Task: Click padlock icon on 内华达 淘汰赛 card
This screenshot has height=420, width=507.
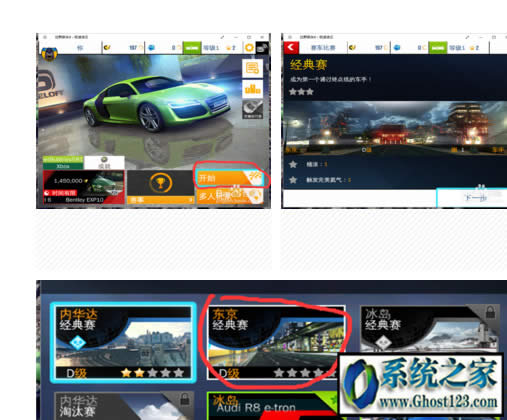Action: coord(184,399)
